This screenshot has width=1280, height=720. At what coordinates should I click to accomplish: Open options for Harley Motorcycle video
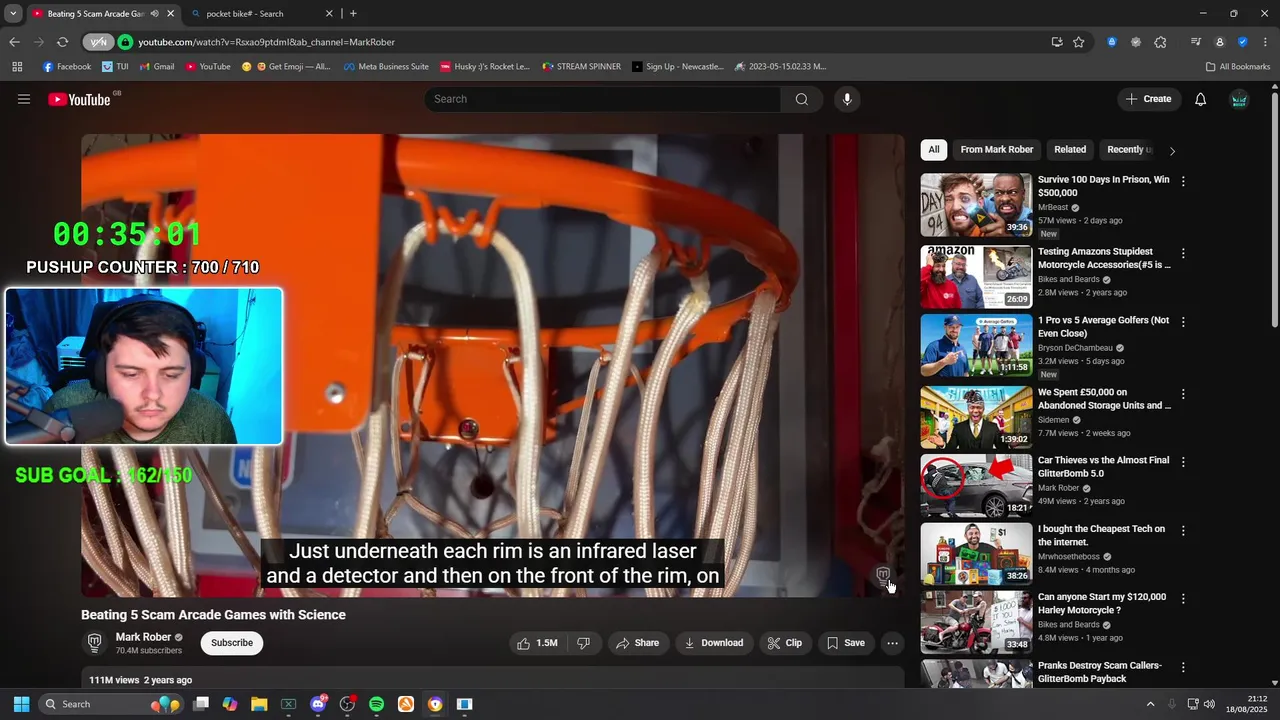click(1183, 598)
